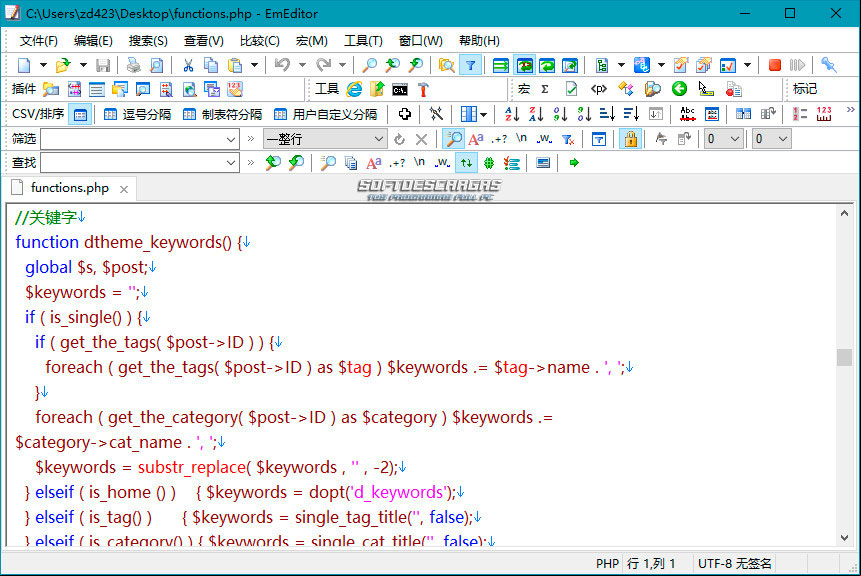Image resolution: width=861 pixels, height=576 pixels.
Task: Click the Save file icon
Action: click(x=103, y=65)
